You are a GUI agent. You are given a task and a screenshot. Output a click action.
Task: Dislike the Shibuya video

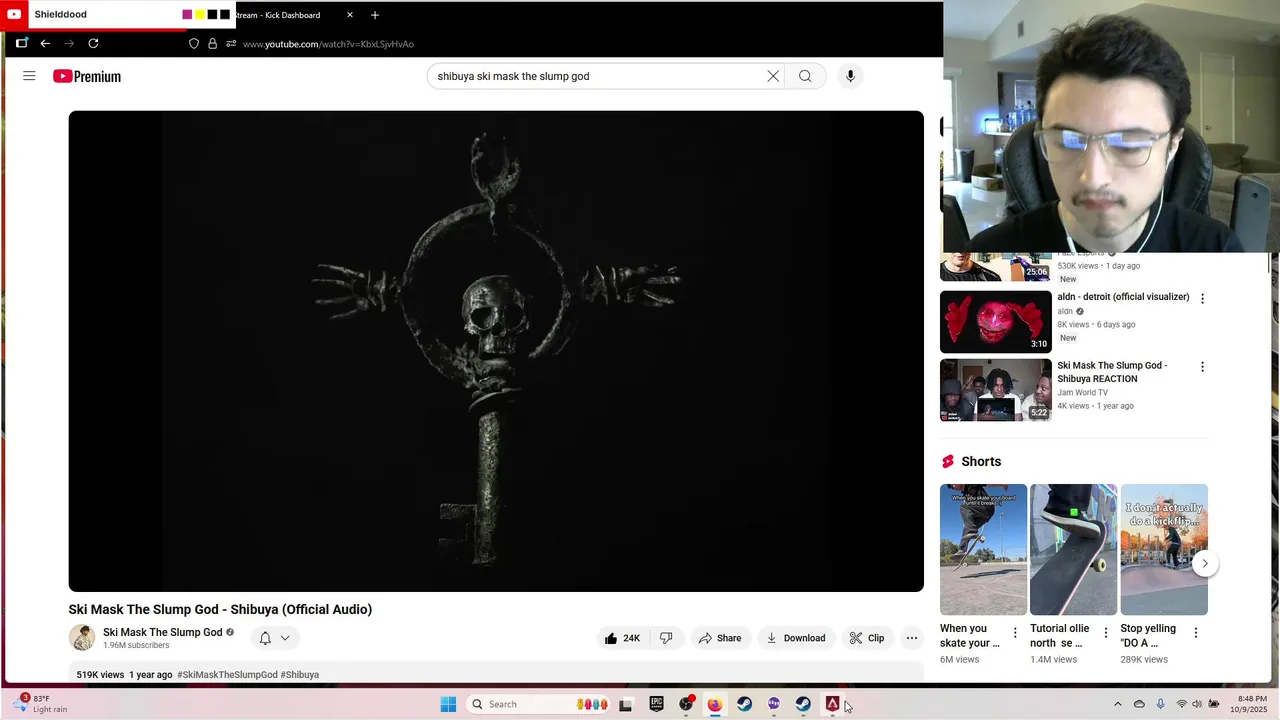point(666,638)
